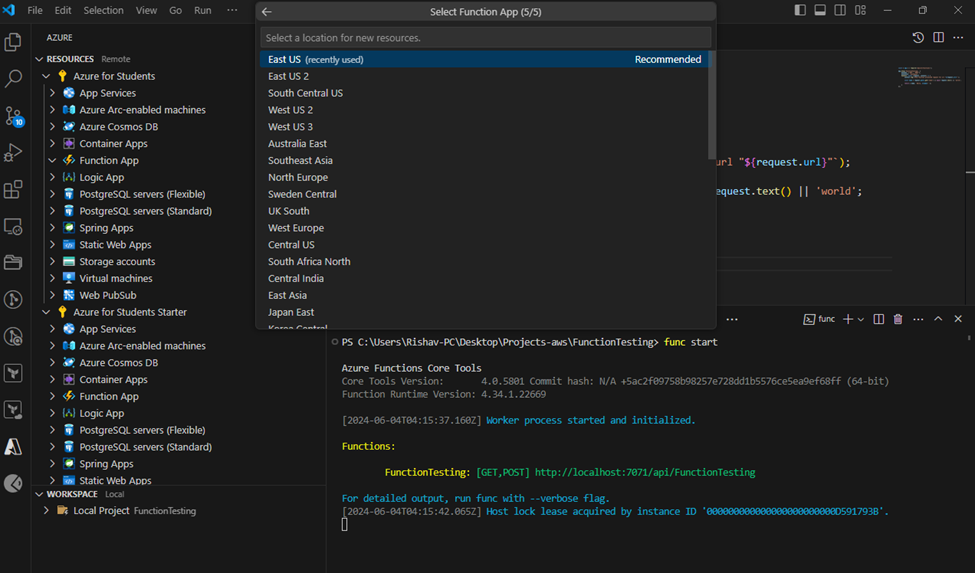
Task: Choose West US 2 location
Action: coord(484,109)
